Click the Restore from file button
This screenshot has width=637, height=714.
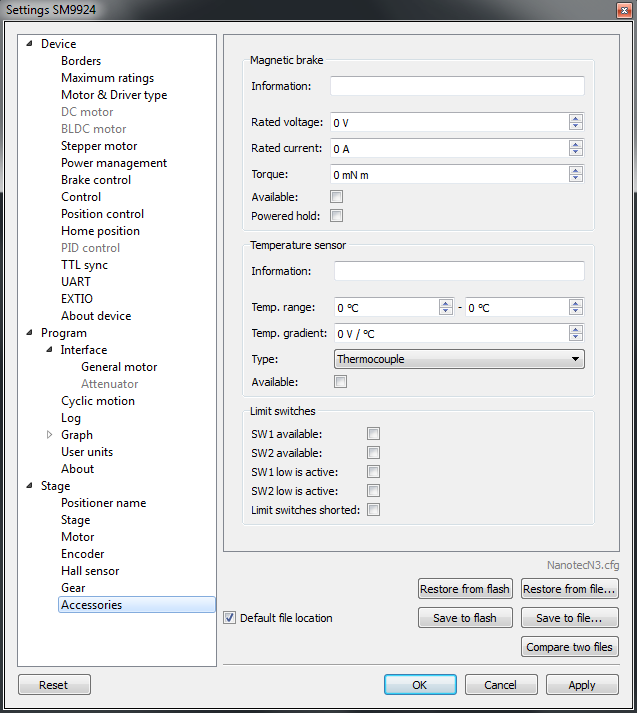[x=569, y=589]
